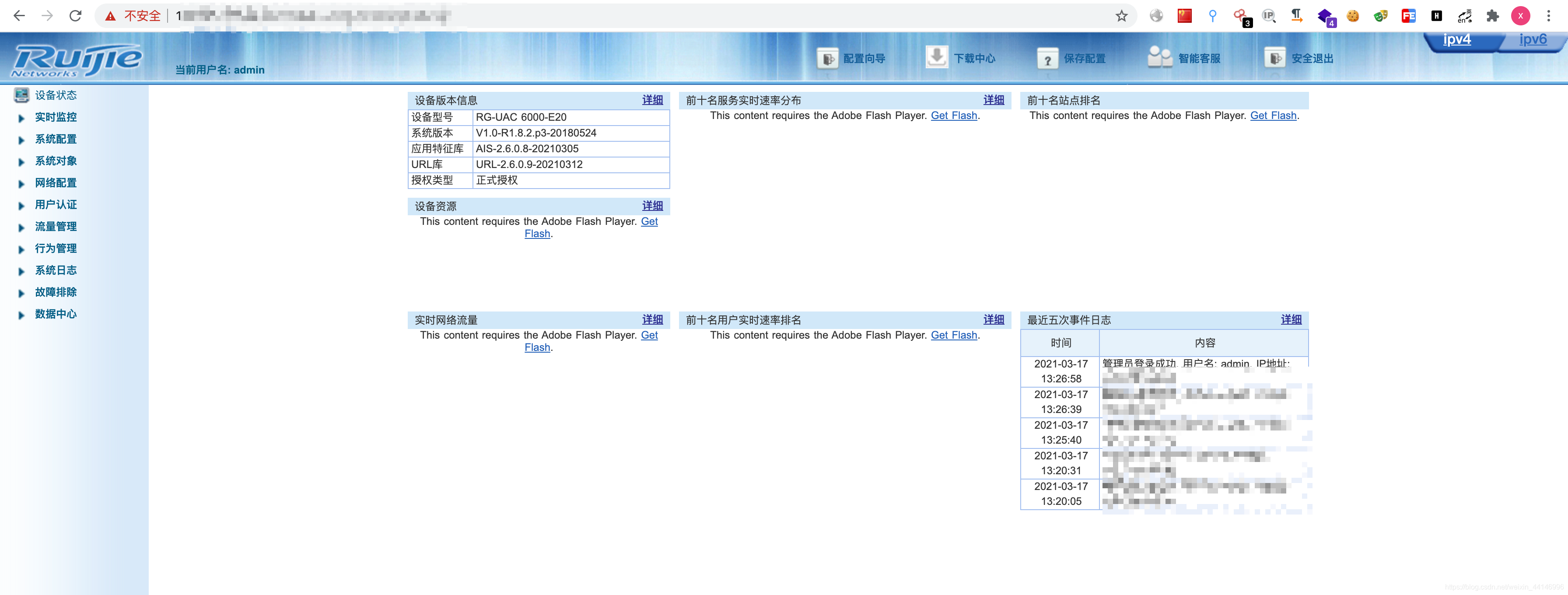Open the China flag extension icon
Image resolution: width=1568 pixels, height=595 pixels.
pyautogui.click(x=1184, y=16)
